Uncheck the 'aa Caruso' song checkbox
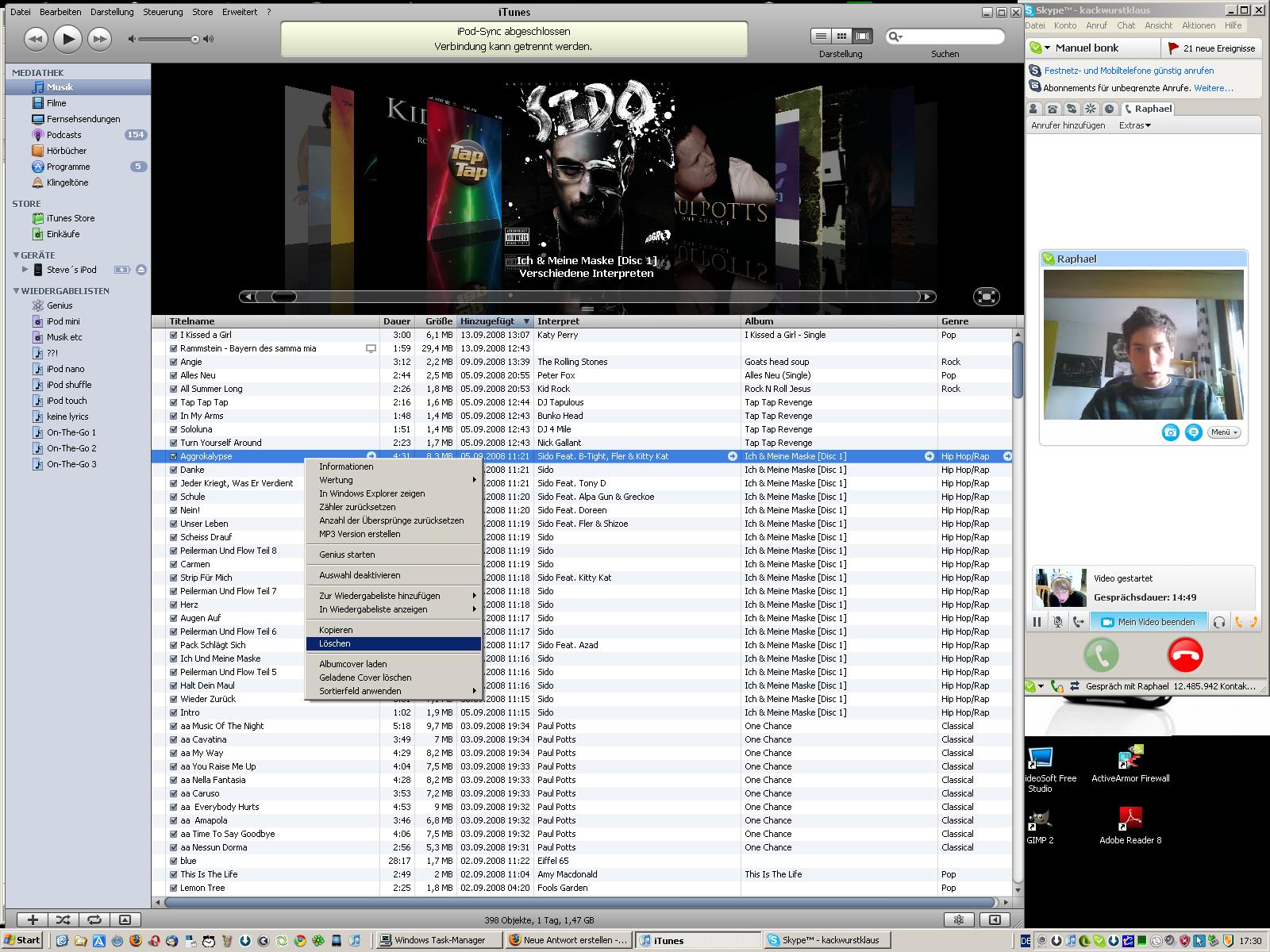Screen dimensions: 1270x952 coord(173,793)
